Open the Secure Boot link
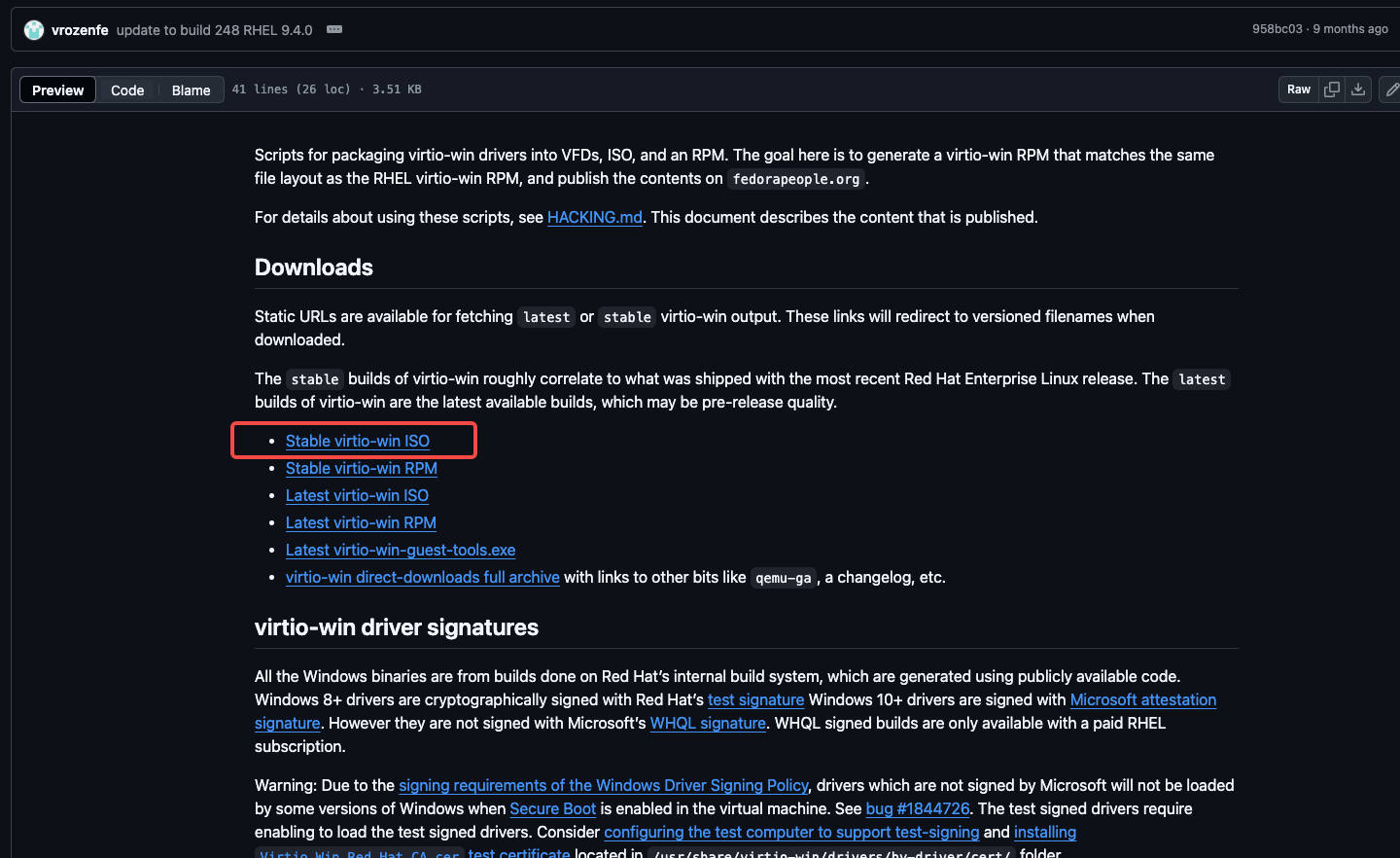This screenshot has height=858, width=1400. pos(552,808)
